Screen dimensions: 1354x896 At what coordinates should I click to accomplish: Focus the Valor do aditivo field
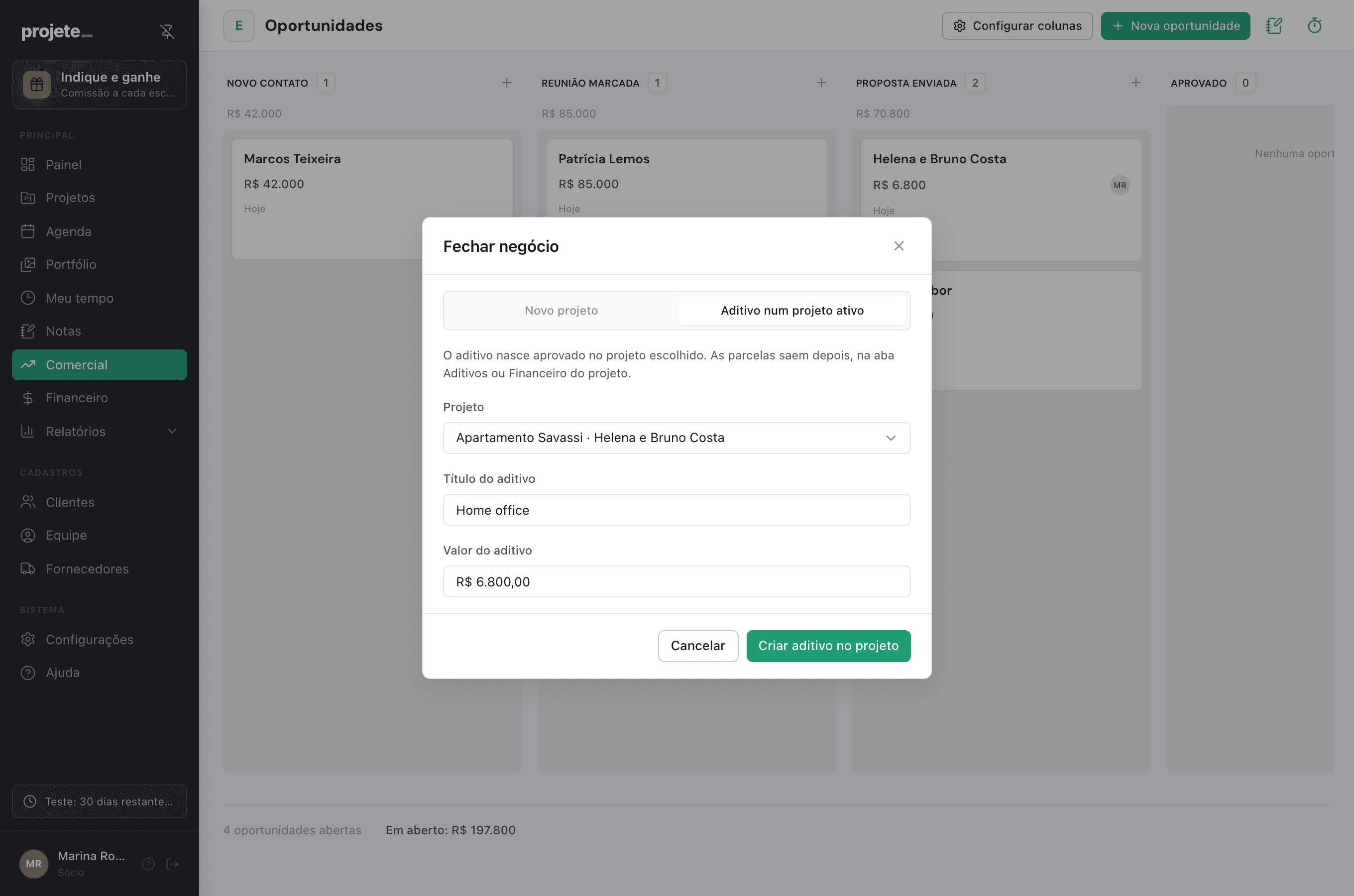click(x=677, y=581)
